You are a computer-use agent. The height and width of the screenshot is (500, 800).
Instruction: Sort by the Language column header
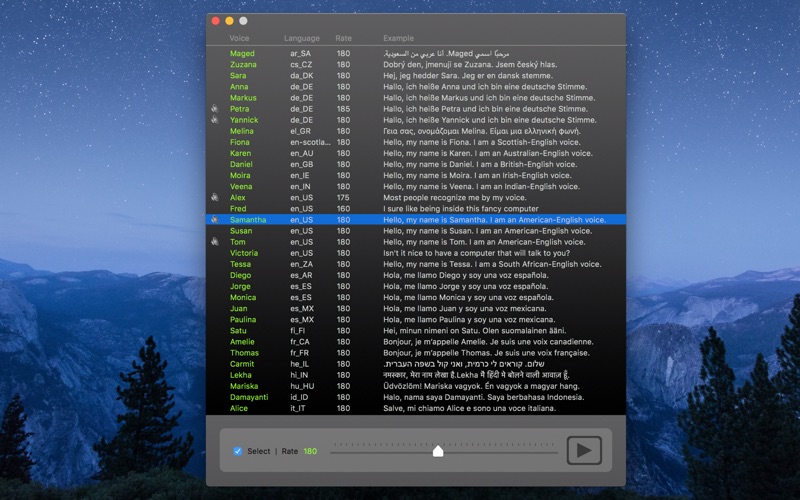tap(302, 38)
